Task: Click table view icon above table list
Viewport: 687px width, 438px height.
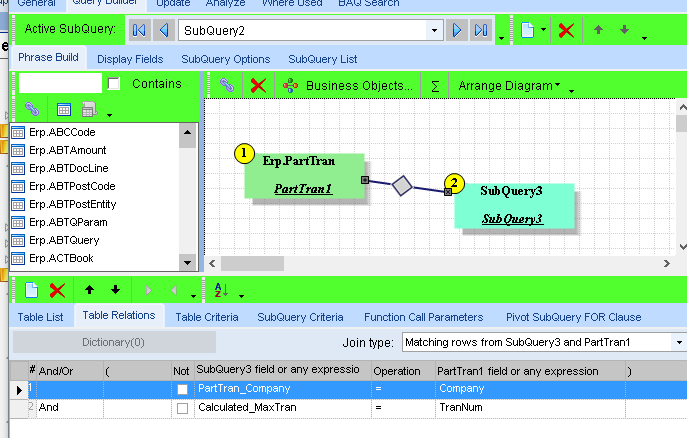Action: tap(64, 110)
